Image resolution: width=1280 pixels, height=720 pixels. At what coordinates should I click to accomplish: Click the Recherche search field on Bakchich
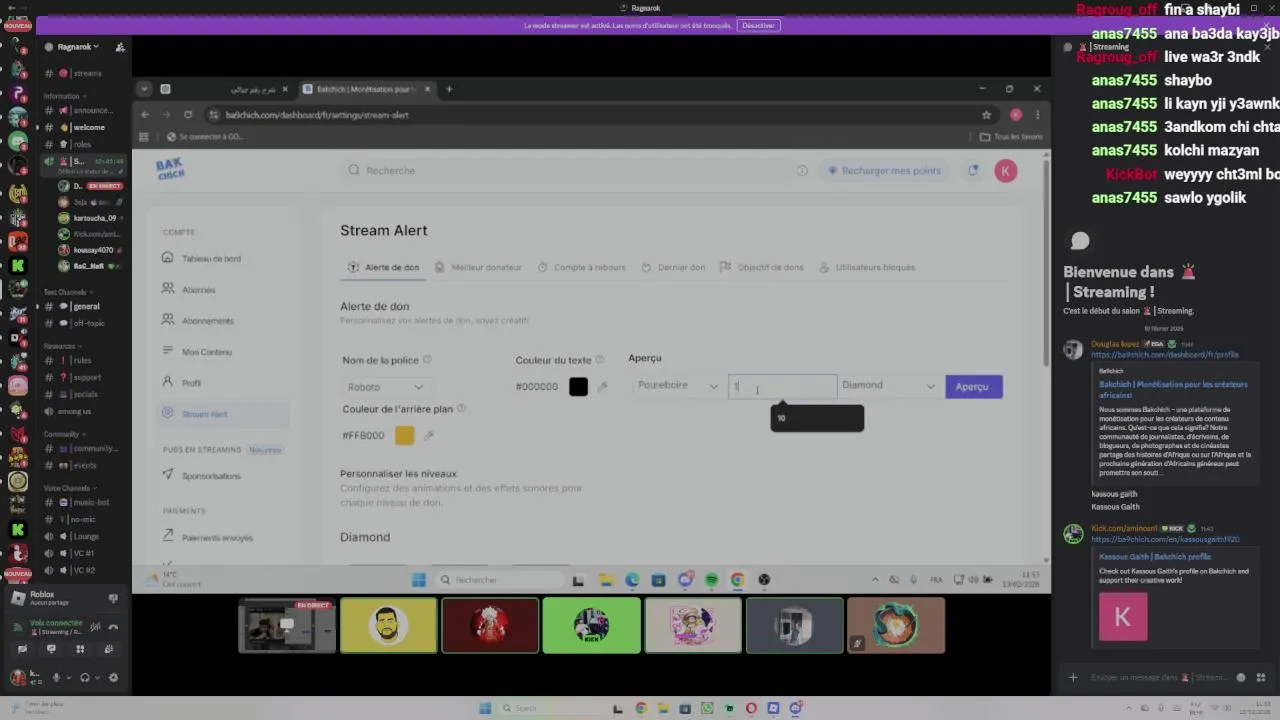point(565,170)
